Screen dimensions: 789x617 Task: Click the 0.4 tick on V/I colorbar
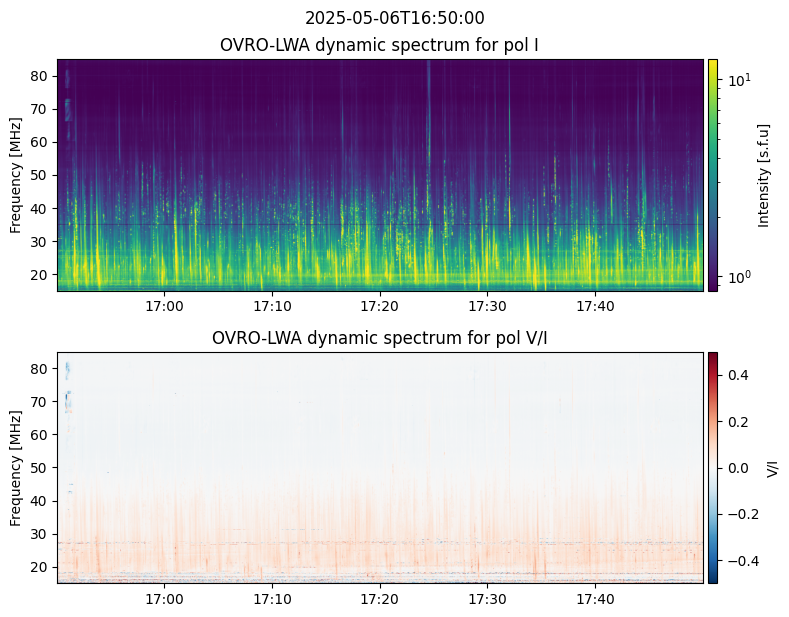click(x=737, y=375)
